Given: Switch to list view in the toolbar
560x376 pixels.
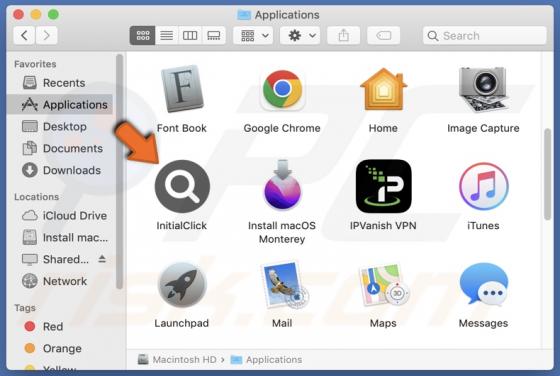Looking at the screenshot, I should 166,35.
